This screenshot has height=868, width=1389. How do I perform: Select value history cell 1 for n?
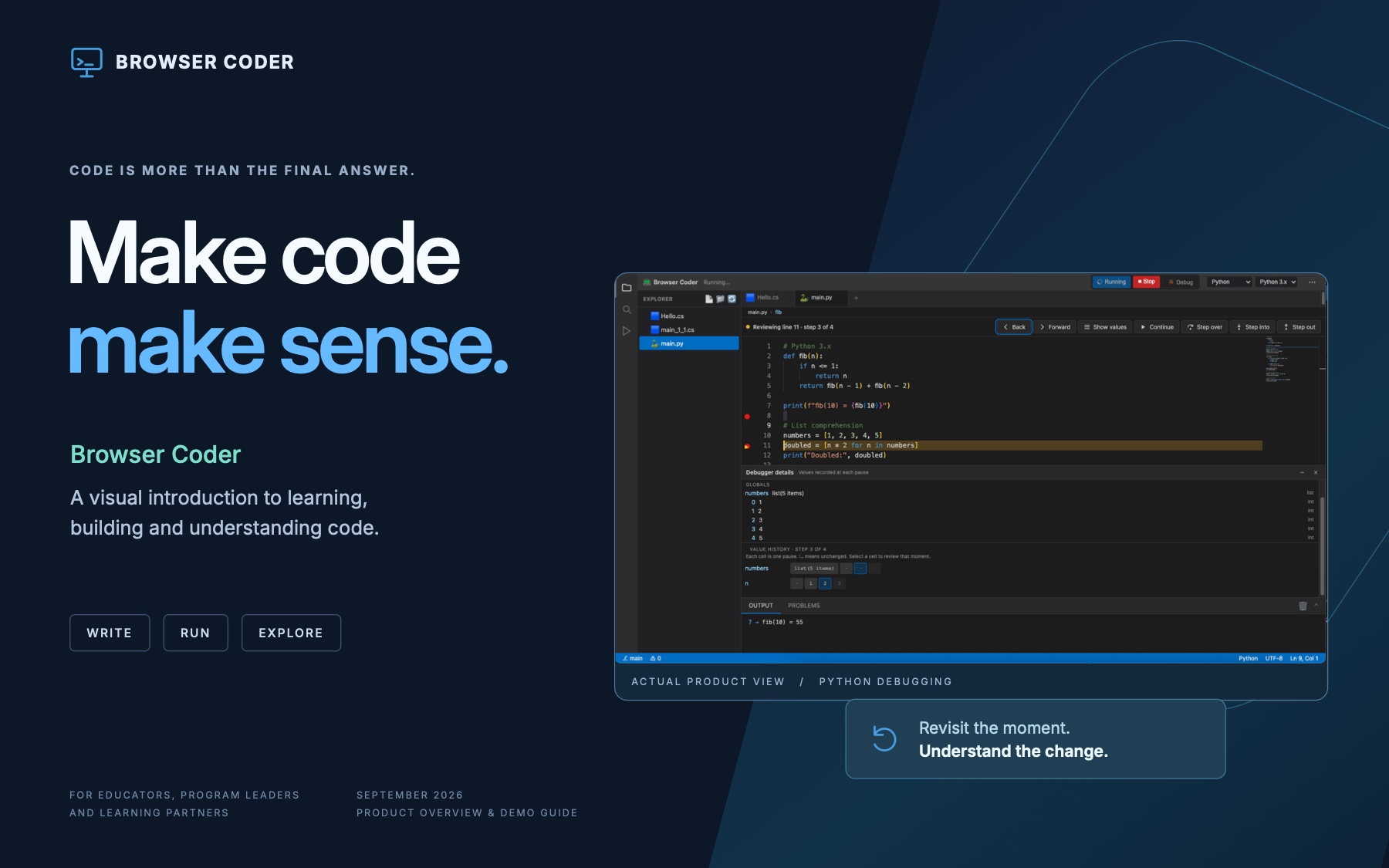pos(811,584)
